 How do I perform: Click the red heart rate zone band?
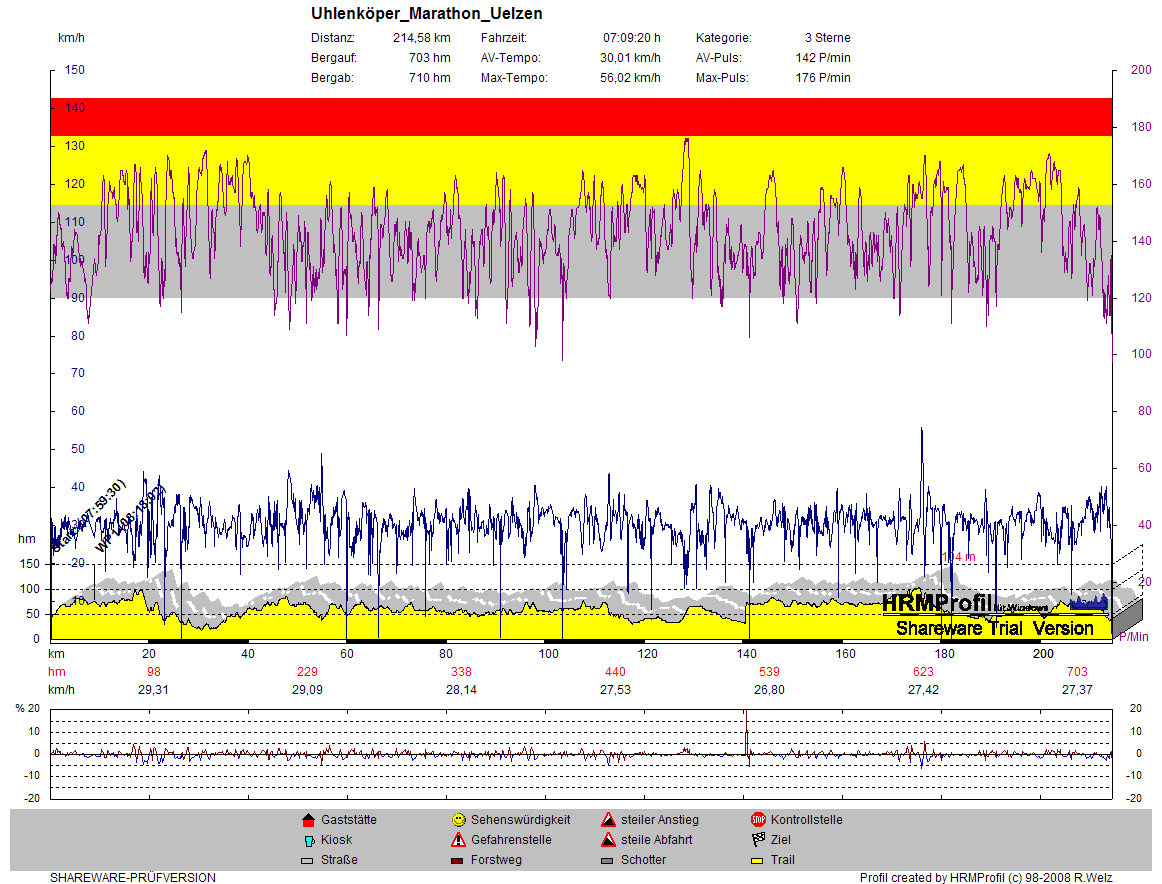[580, 117]
